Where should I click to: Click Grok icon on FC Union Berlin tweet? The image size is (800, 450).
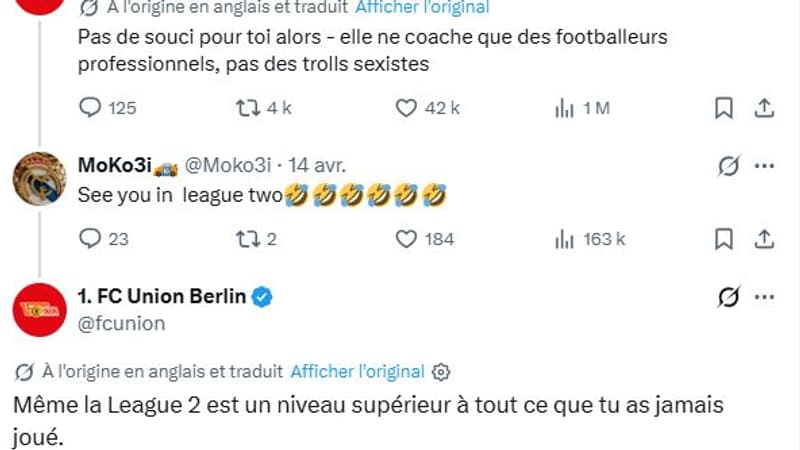[729, 297]
